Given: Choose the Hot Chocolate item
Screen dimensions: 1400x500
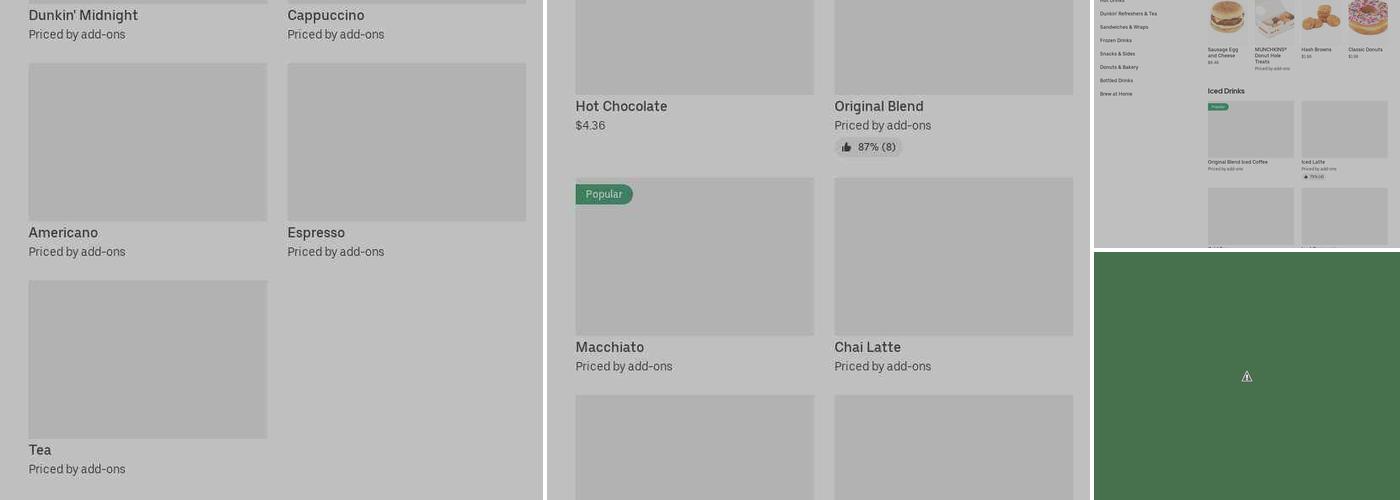Looking at the screenshot, I should click(x=621, y=107).
